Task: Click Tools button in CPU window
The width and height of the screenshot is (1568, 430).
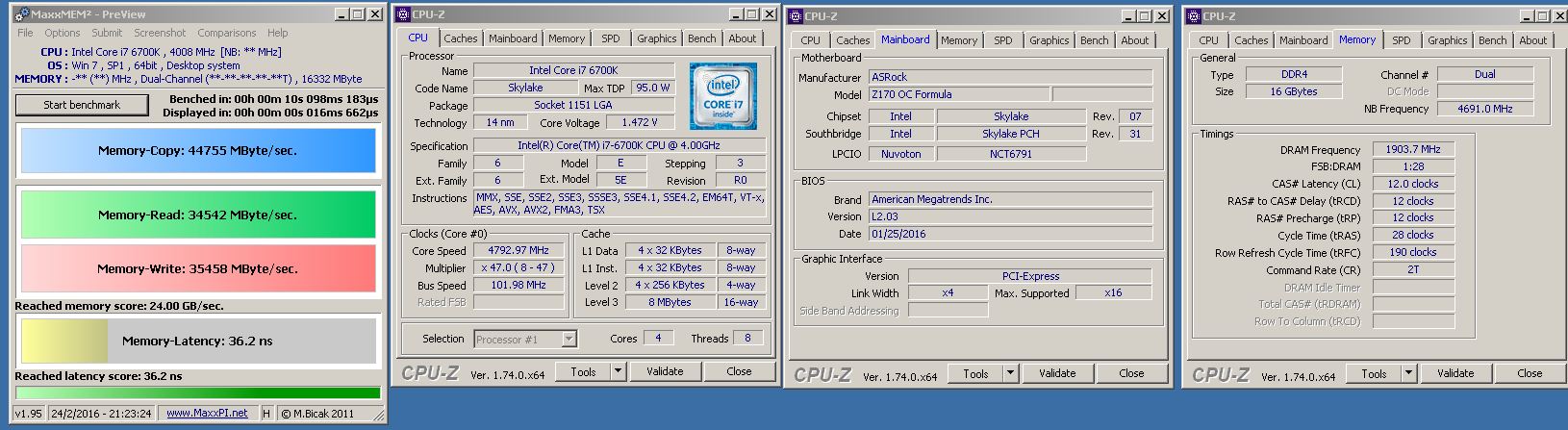Action: 583,371
